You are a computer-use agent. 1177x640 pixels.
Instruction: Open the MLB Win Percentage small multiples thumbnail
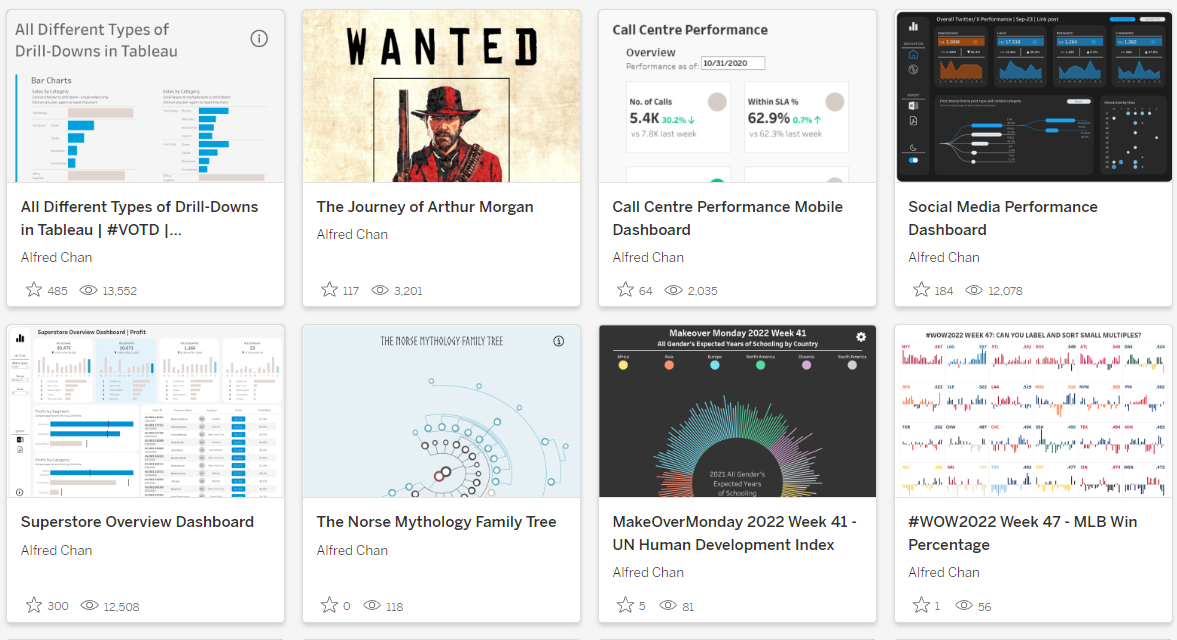(1033, 411)
